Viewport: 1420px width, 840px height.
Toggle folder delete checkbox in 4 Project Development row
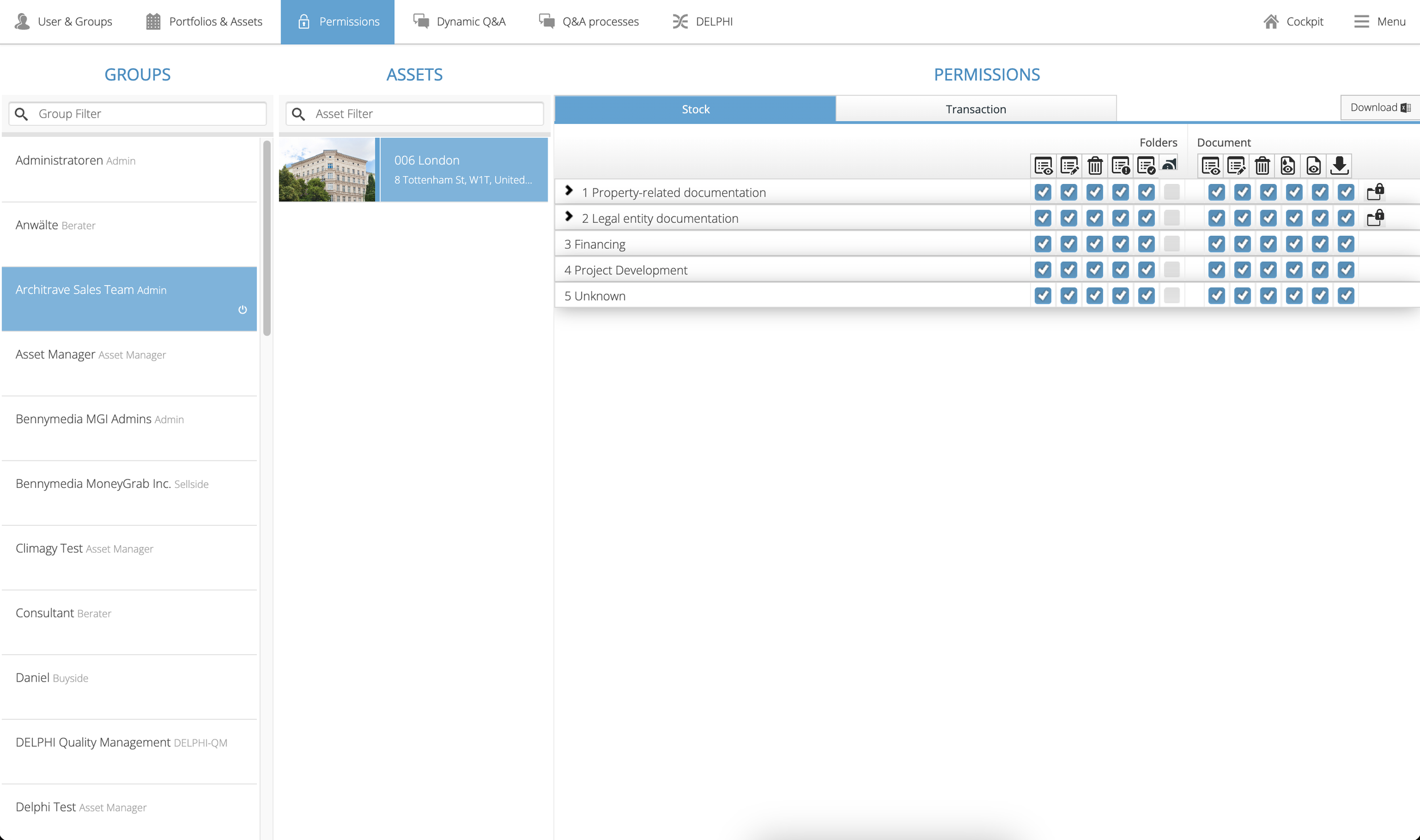1095,270
